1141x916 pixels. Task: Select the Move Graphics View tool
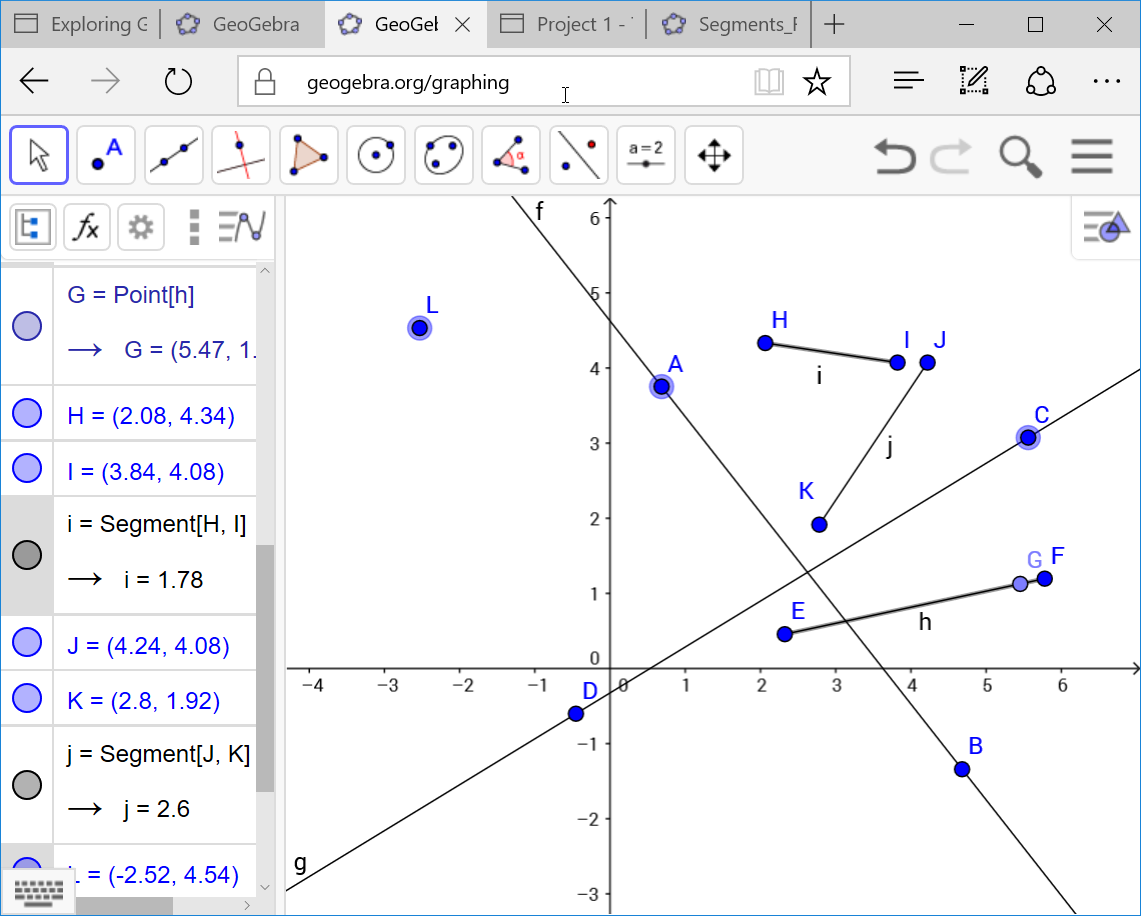[x=713, y=155]
